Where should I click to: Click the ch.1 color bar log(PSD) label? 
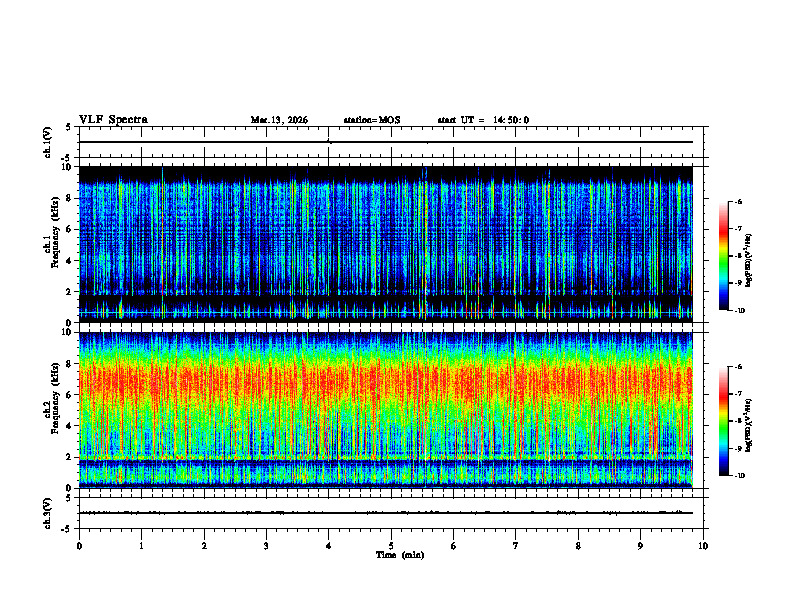click(749, 260)
